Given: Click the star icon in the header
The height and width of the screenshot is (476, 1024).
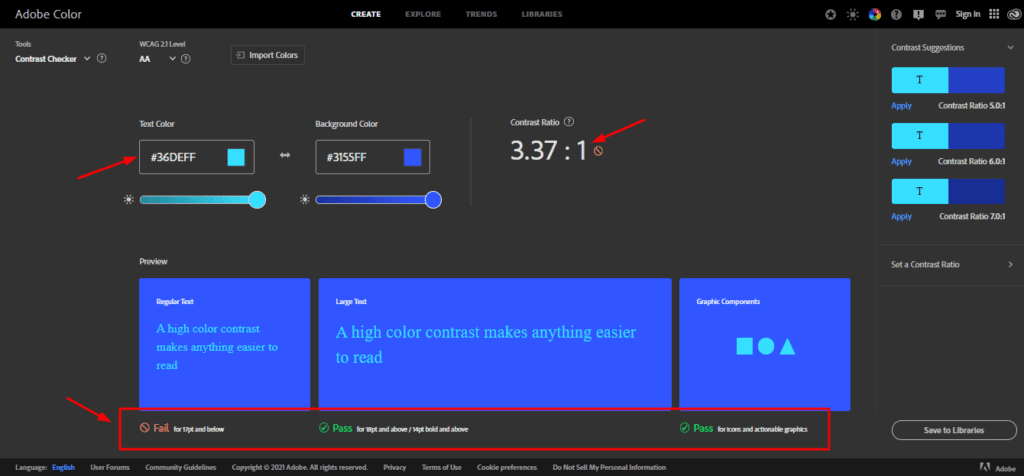Looking at the screenshot, I should pyautogui.click(x=831, y=14).
